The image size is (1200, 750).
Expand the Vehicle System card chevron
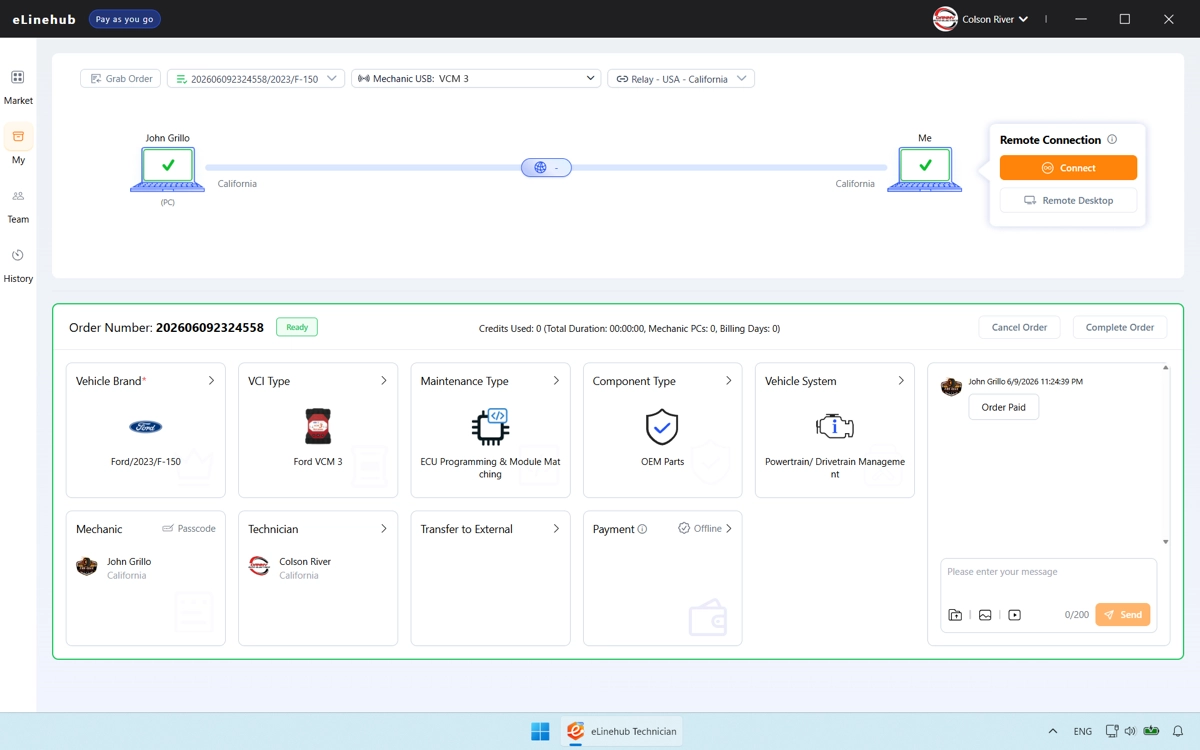[900, 381]
